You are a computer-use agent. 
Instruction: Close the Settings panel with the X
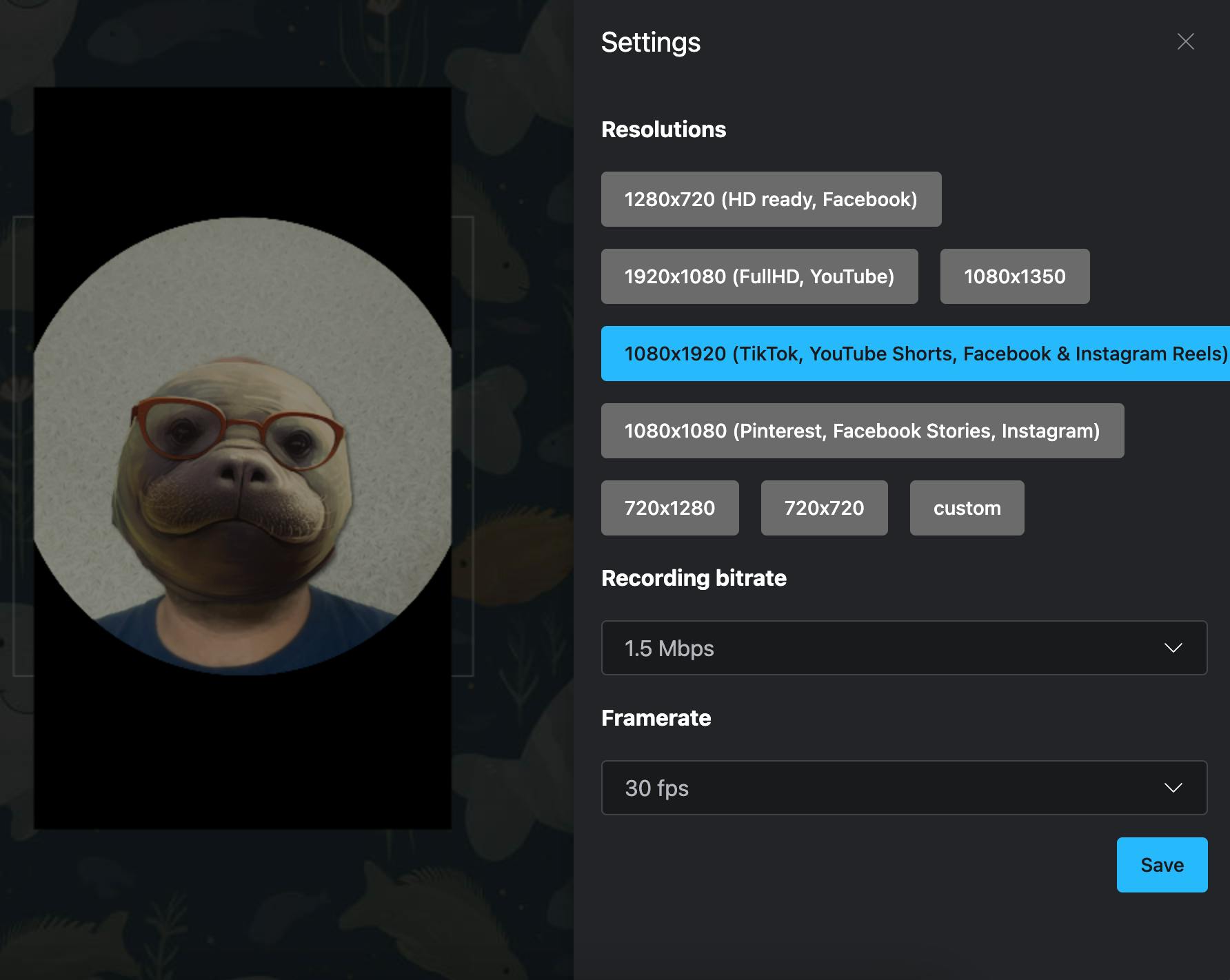coord(1185,42)
